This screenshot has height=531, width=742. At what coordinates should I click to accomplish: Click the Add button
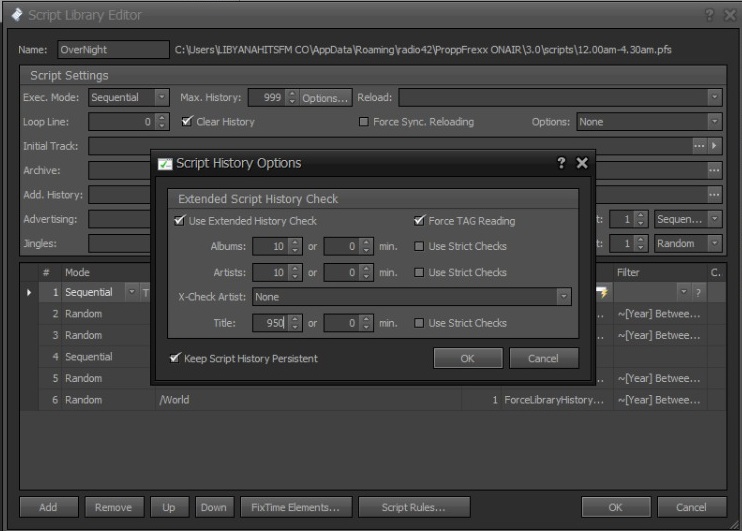[49, 507]
